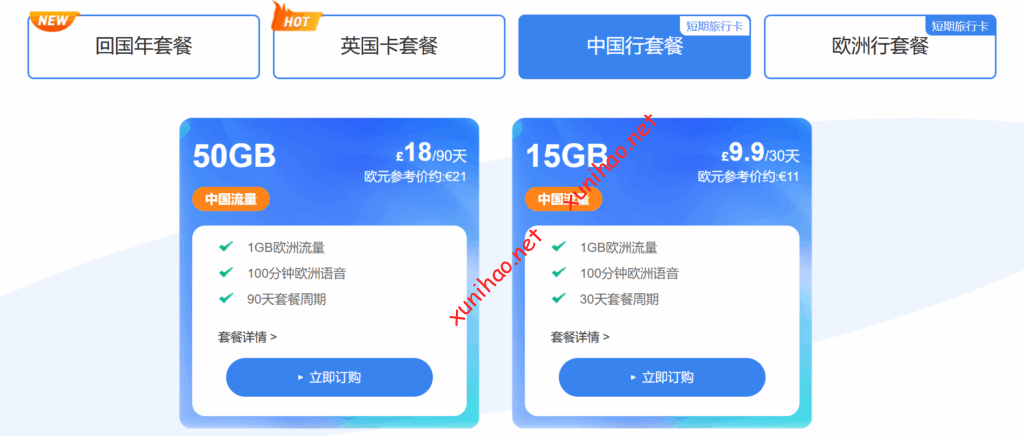Click checkmark beside 100分钟欧洲语音 in 15GB plan
This screenshot has width=1024, height=436.
[x=559, y=273]
